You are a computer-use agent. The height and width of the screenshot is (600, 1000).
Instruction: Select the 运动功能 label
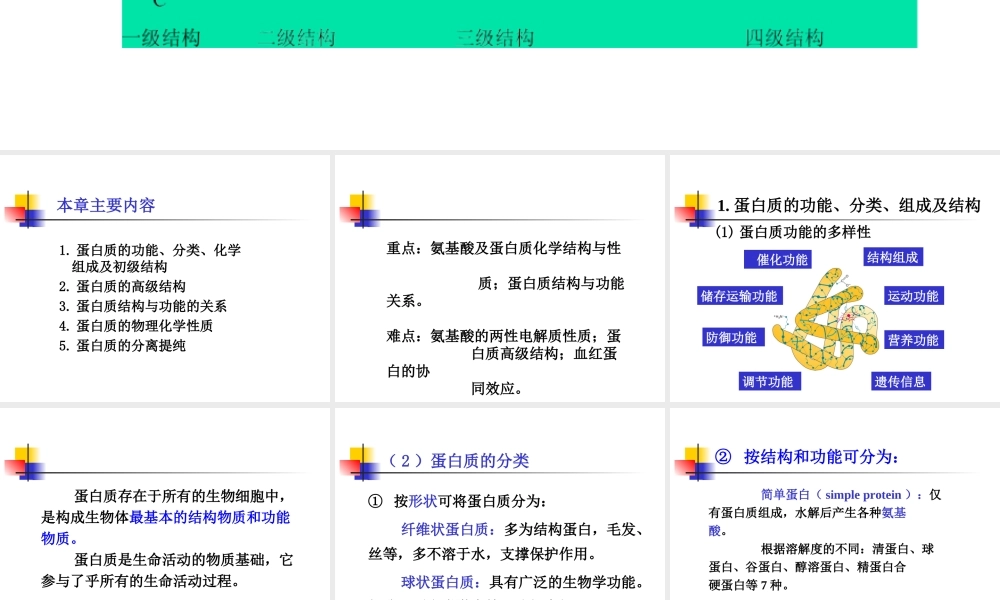point(912,296)
